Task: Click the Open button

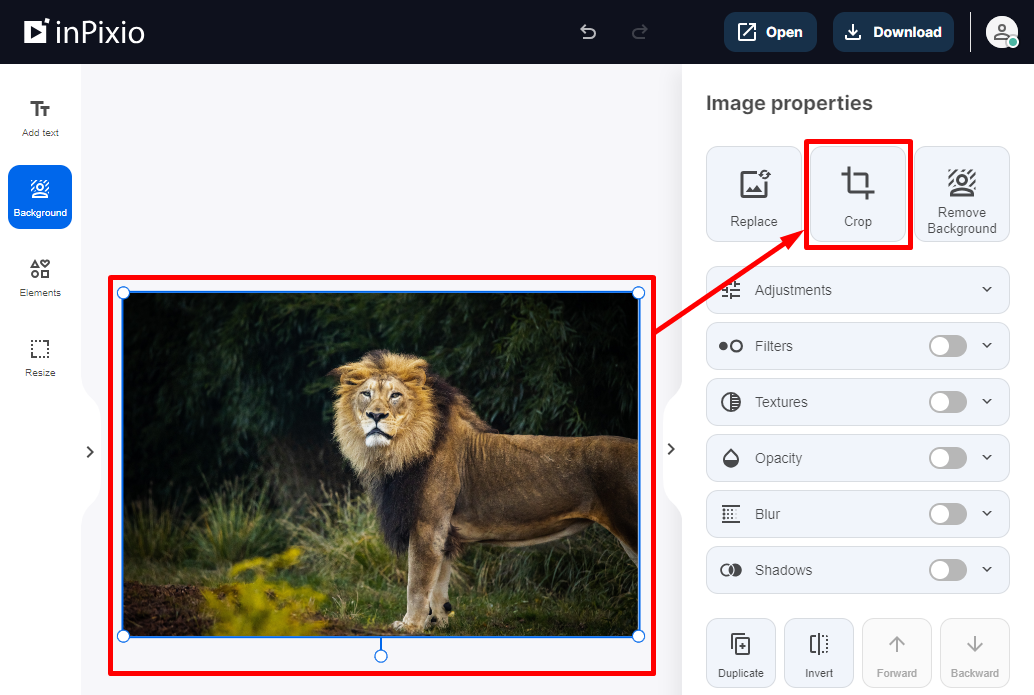Action: coord(770,32)
